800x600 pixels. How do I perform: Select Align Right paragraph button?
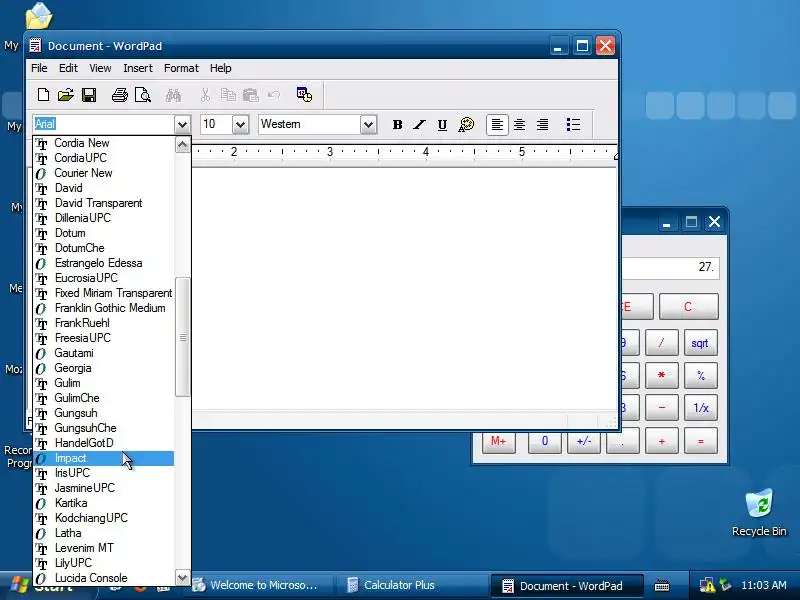pos(542,124)
